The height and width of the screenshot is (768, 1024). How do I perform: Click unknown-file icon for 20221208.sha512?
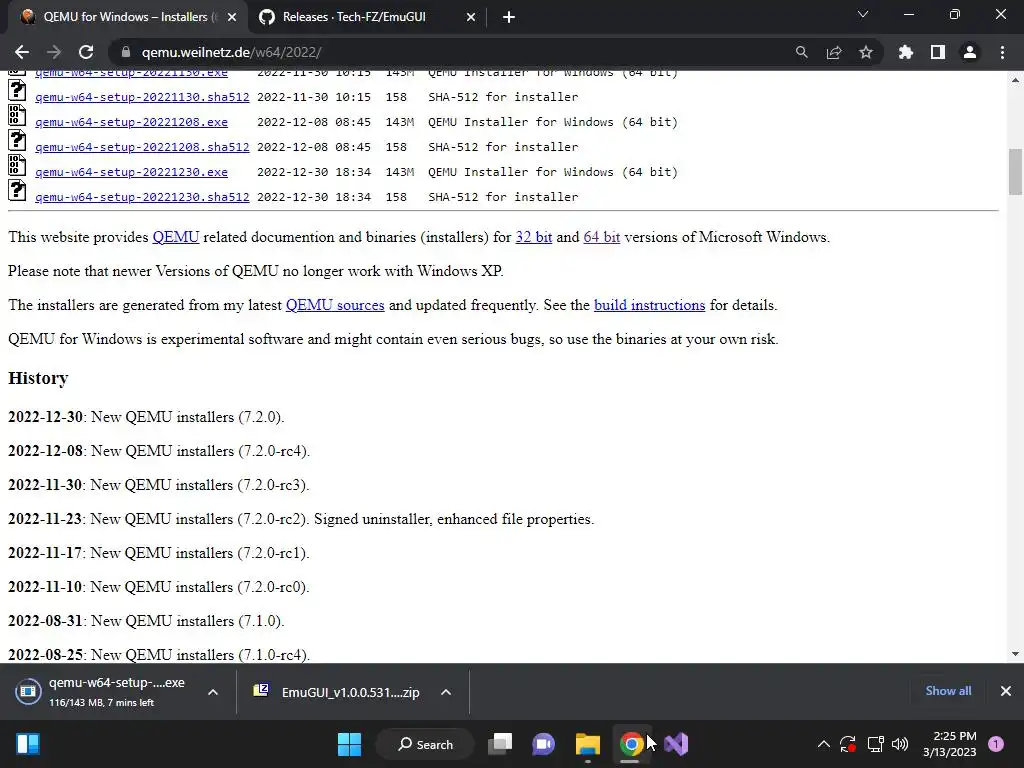(x=18, y=140)
